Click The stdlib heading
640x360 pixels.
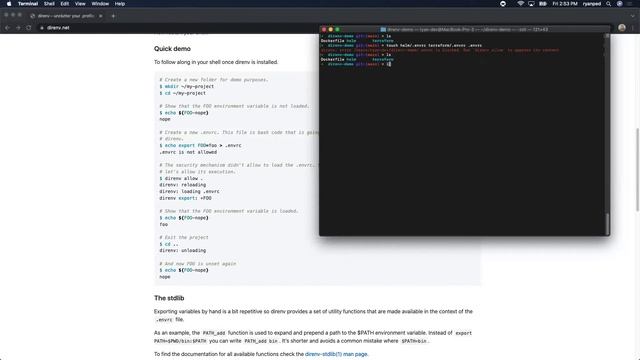click(x=169, y=298)
